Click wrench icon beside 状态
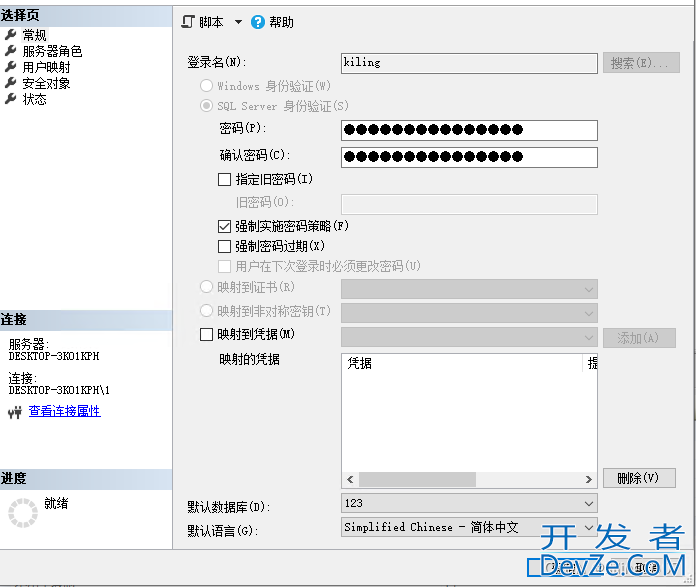This screenshot has width=696, height=587. pyautogui.click(x=11, y=99)
